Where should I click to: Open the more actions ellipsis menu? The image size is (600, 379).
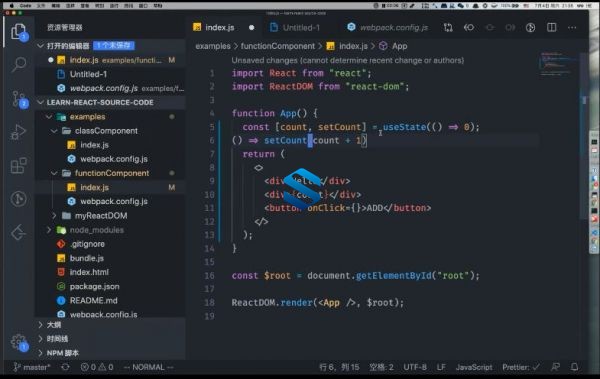(x=572, y=28)
